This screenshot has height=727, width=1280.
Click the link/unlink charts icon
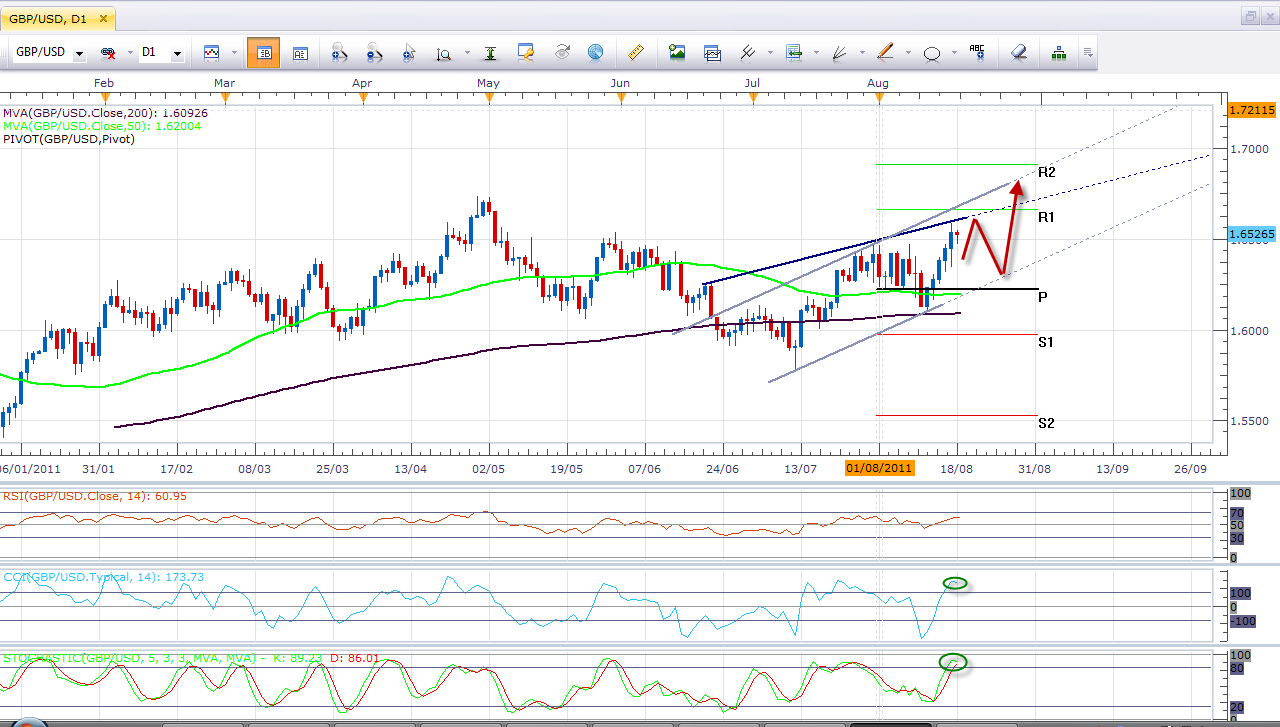pos(107,53)
